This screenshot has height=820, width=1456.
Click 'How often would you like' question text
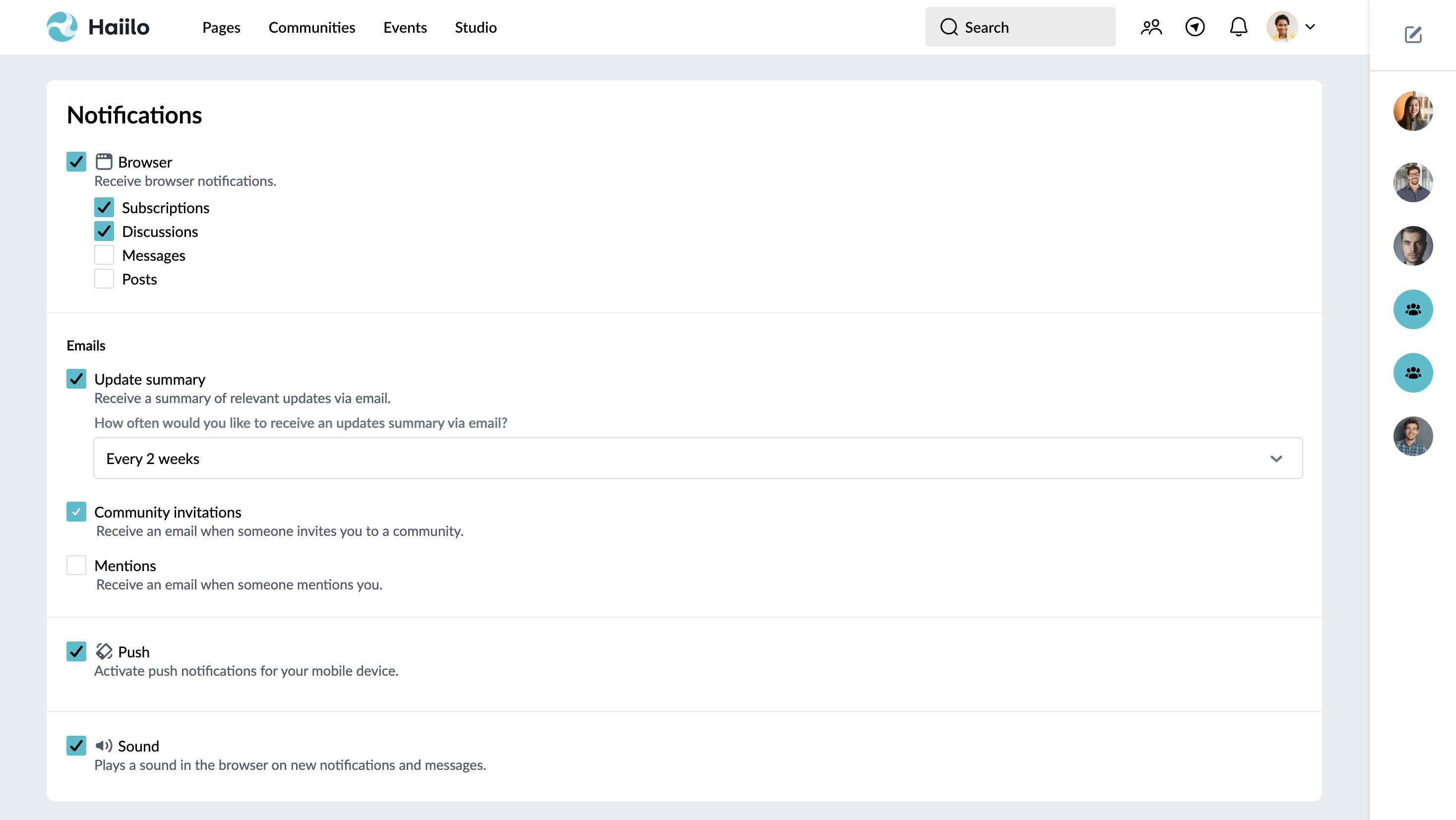301,423
